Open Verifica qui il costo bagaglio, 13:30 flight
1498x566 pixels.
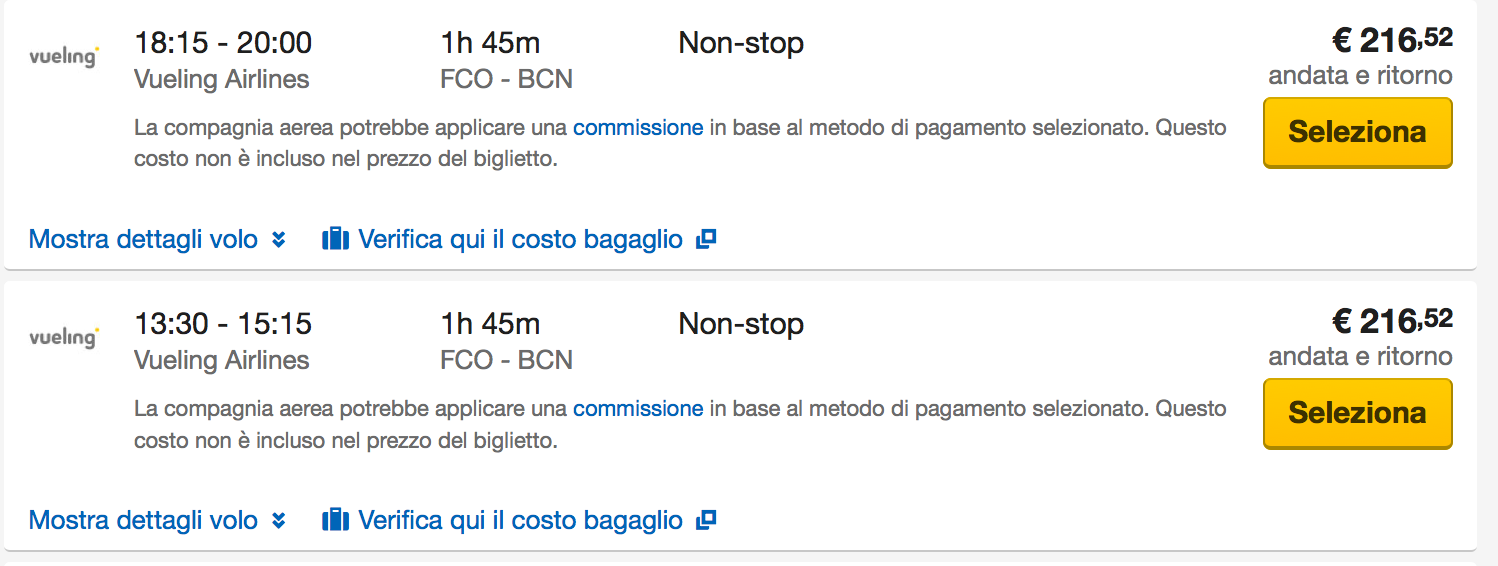pos(520,521)
